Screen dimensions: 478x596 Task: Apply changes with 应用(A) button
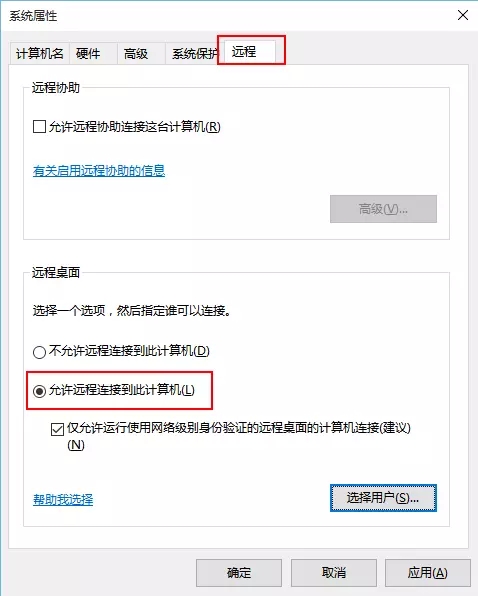(x=427, y=572)
